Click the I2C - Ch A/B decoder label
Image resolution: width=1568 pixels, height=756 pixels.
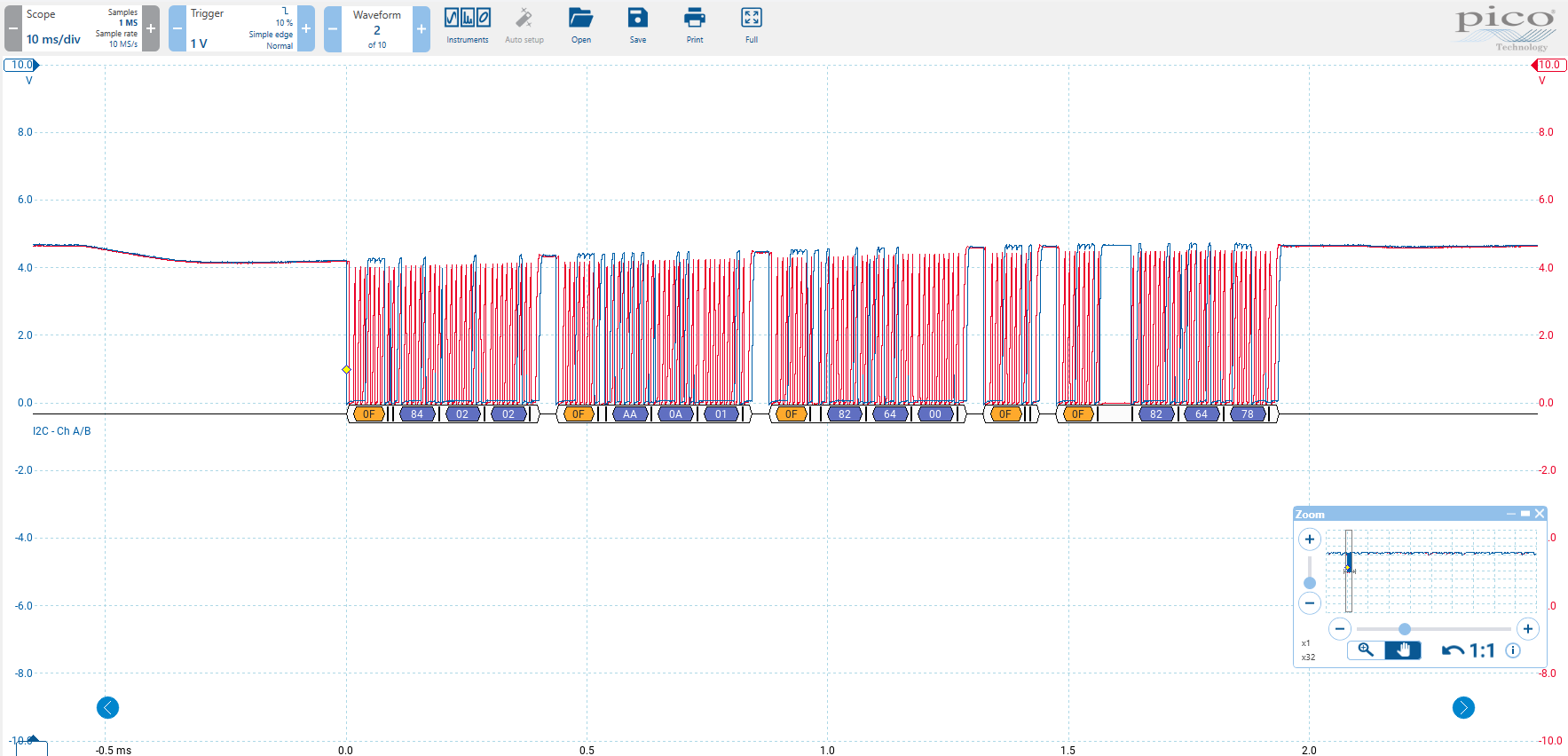[x=61, y=431]
